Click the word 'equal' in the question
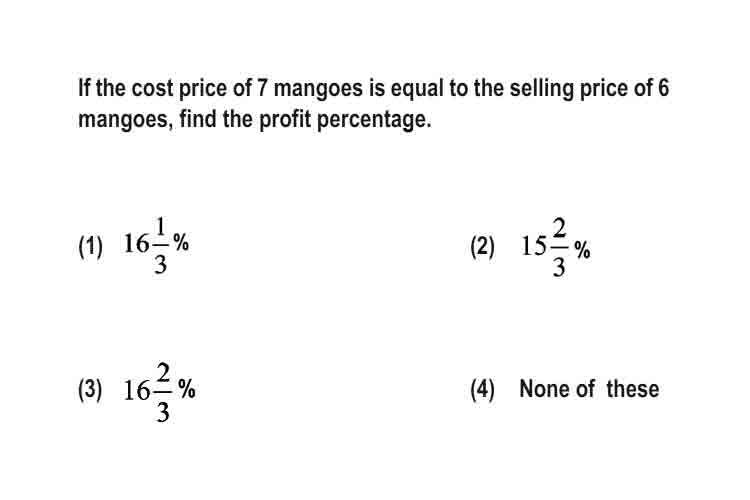Viewport: 750px width, 500px height. [417, 89]
